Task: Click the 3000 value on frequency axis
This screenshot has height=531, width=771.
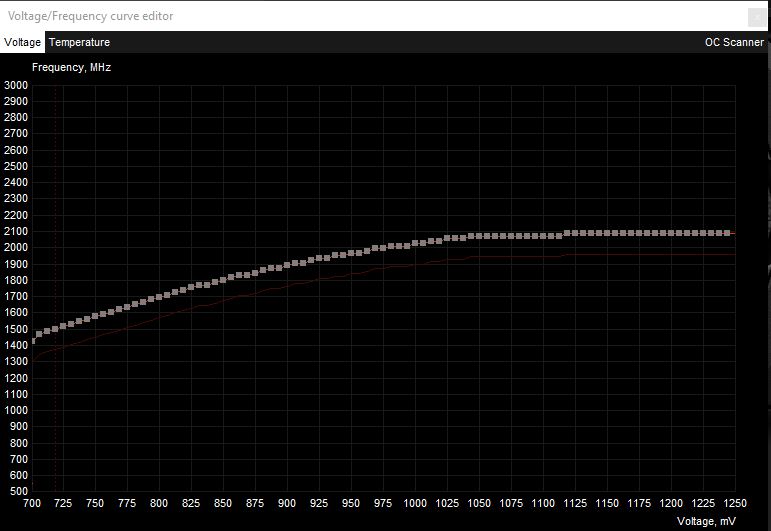Action: (x=16, y=85)
